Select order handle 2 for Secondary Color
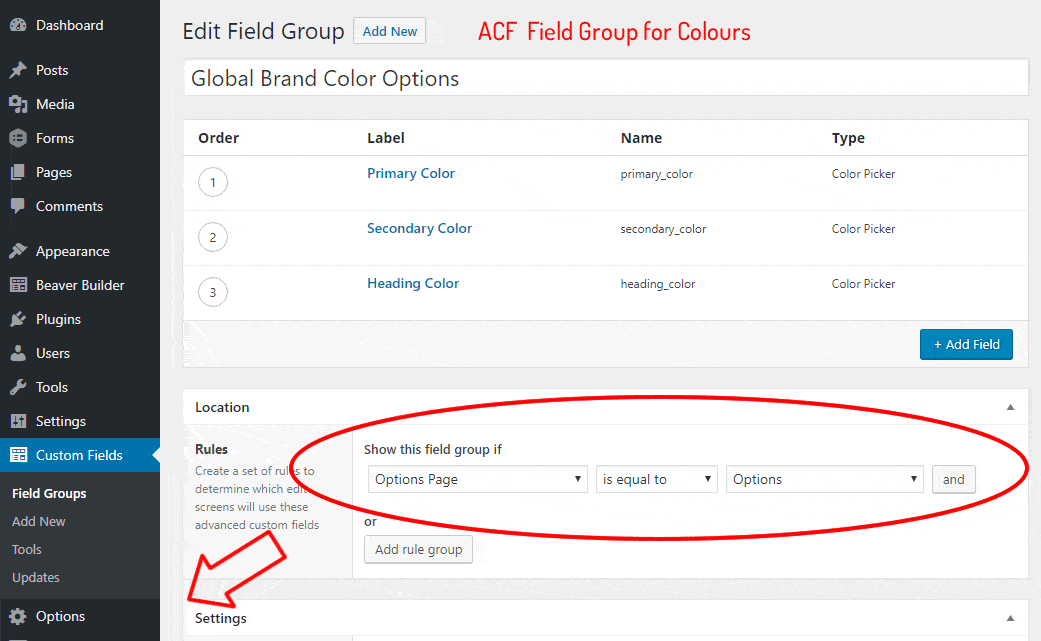This screenshot has height=641, width=1041. coord(212,238)
